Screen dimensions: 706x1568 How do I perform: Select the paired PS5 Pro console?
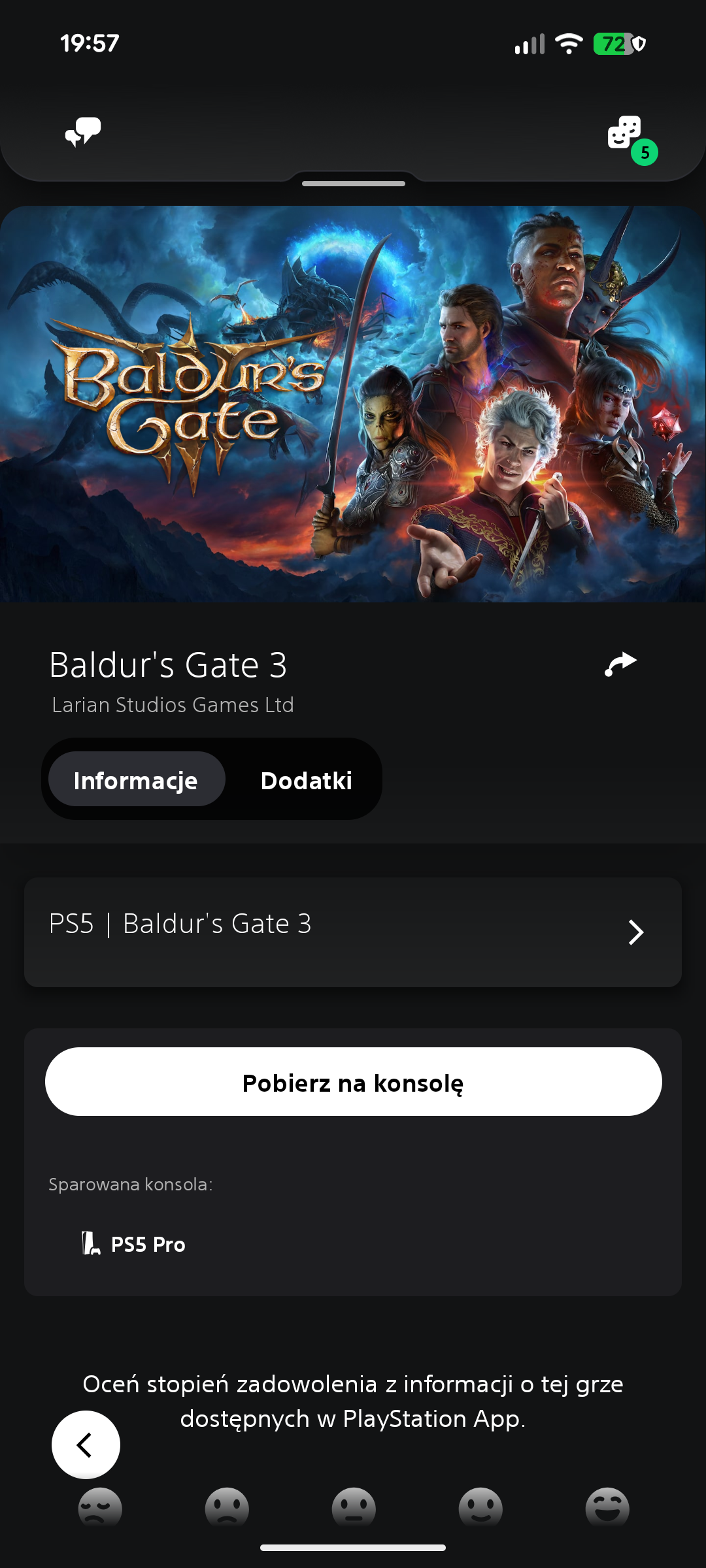(x=133, y=1244)
